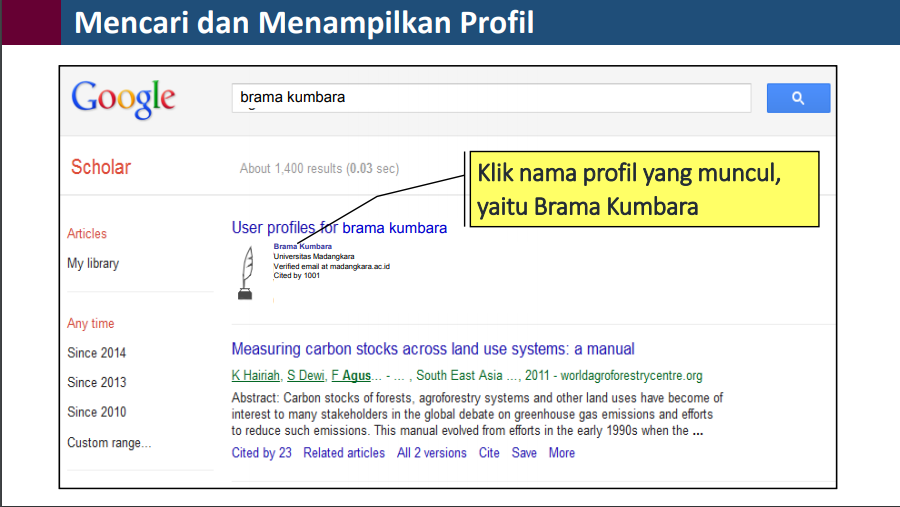This screenshot has width=900, height=507.
Task: Click About 1,400 results text
Action: tap(319, 169)
